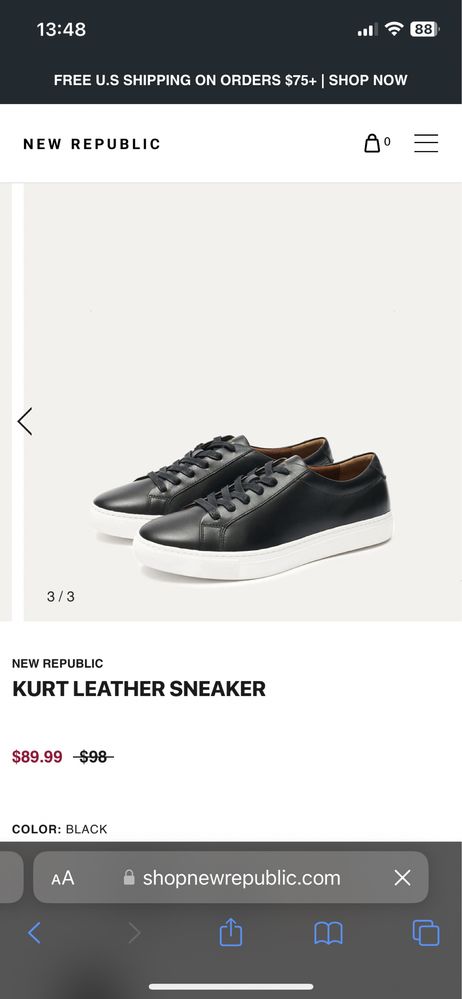
Task: Open the AA reader options menu
Action: [62, 878]
